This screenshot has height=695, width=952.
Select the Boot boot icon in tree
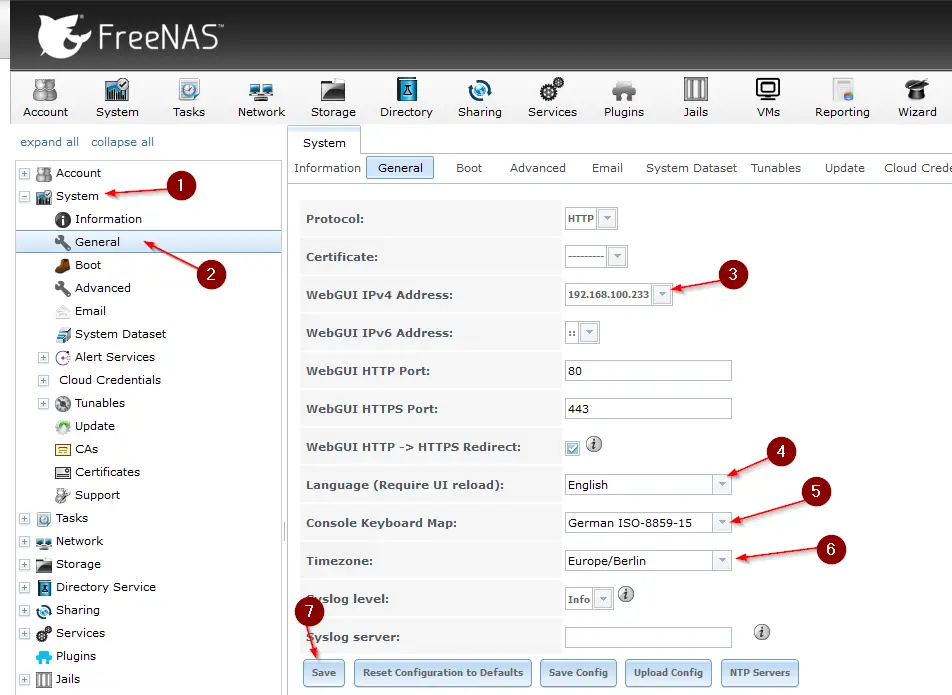point(63,265)
